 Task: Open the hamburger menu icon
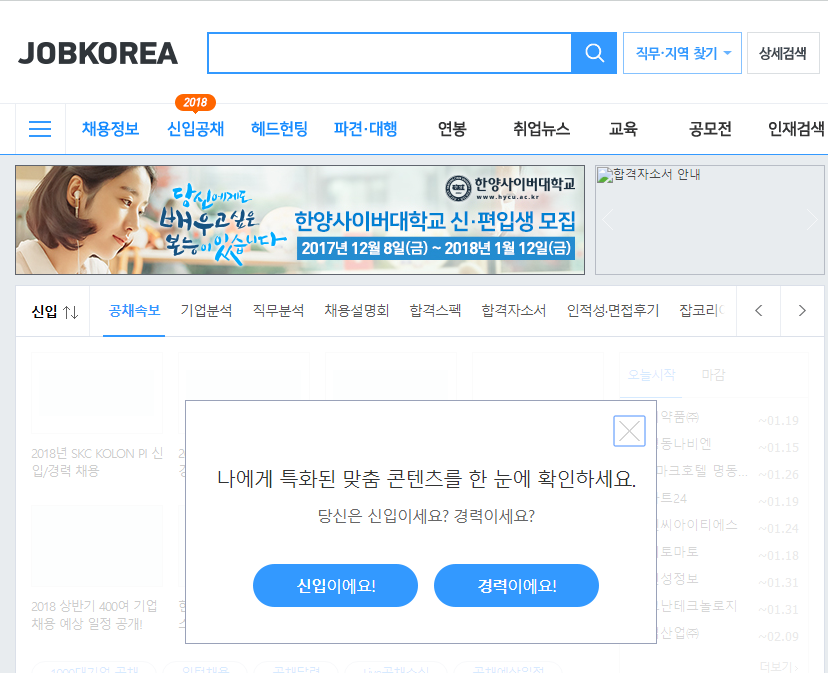(40, 129)
